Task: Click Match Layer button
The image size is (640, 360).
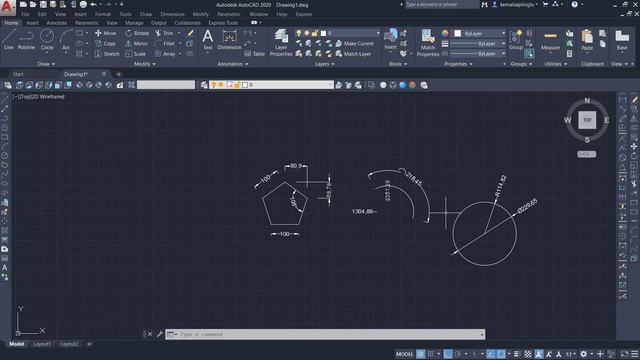Action: (353, 54)
